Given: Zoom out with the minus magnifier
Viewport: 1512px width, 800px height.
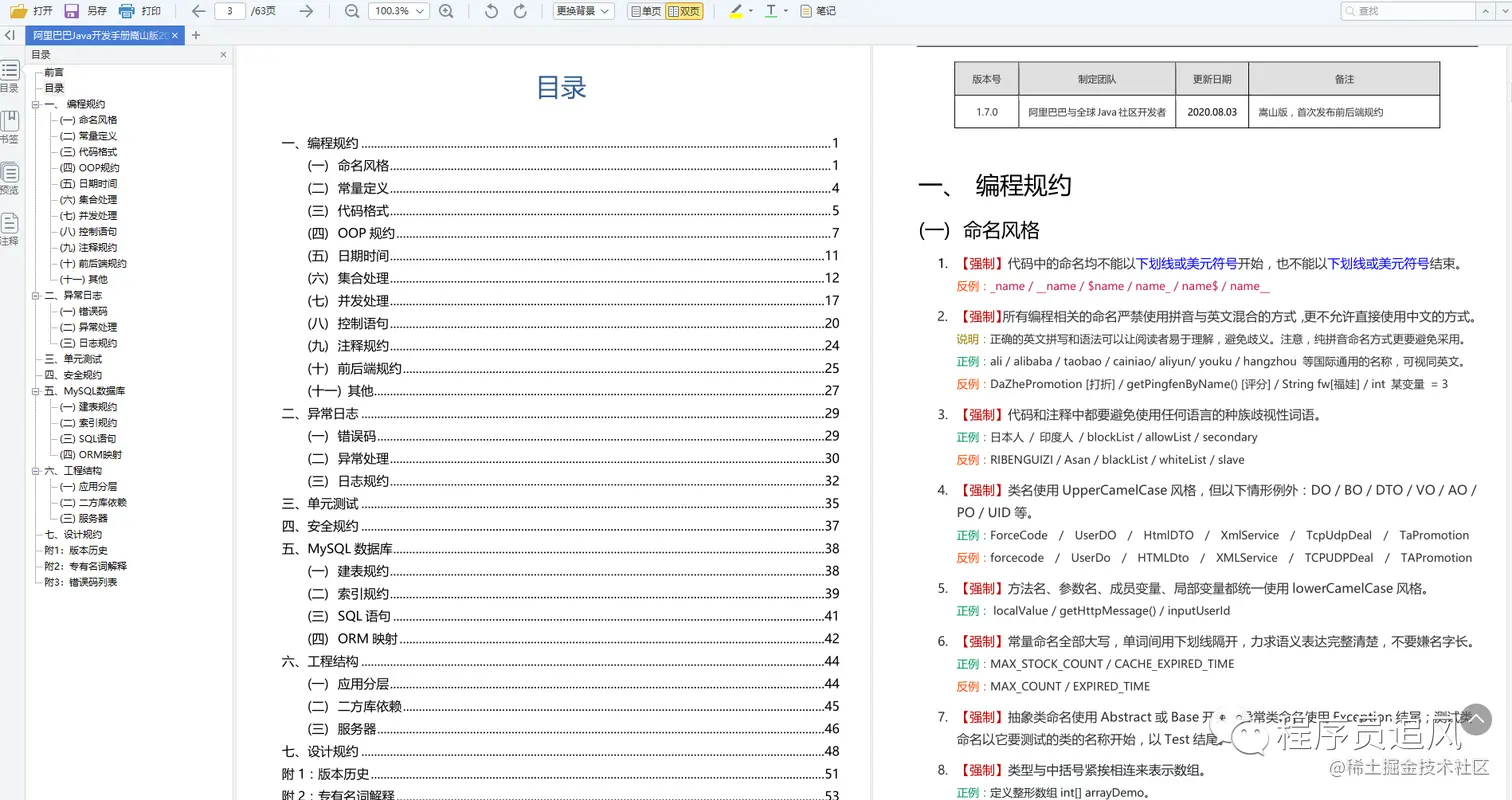Looking at the screenshot, I should [351, 11].
